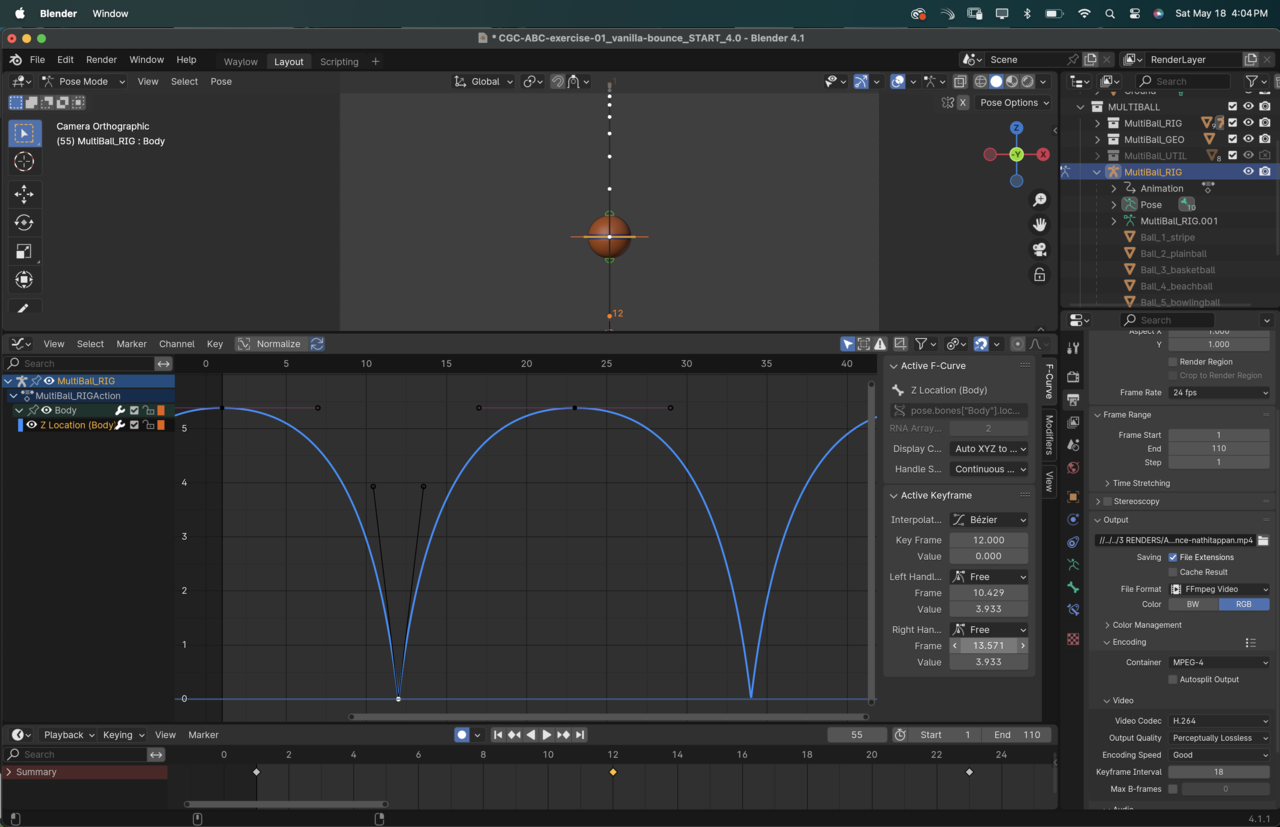Viewport: 1280px width, 827px height.
Task: Click the pan hand viewport gizmo
Action: tap(1040, 224)
